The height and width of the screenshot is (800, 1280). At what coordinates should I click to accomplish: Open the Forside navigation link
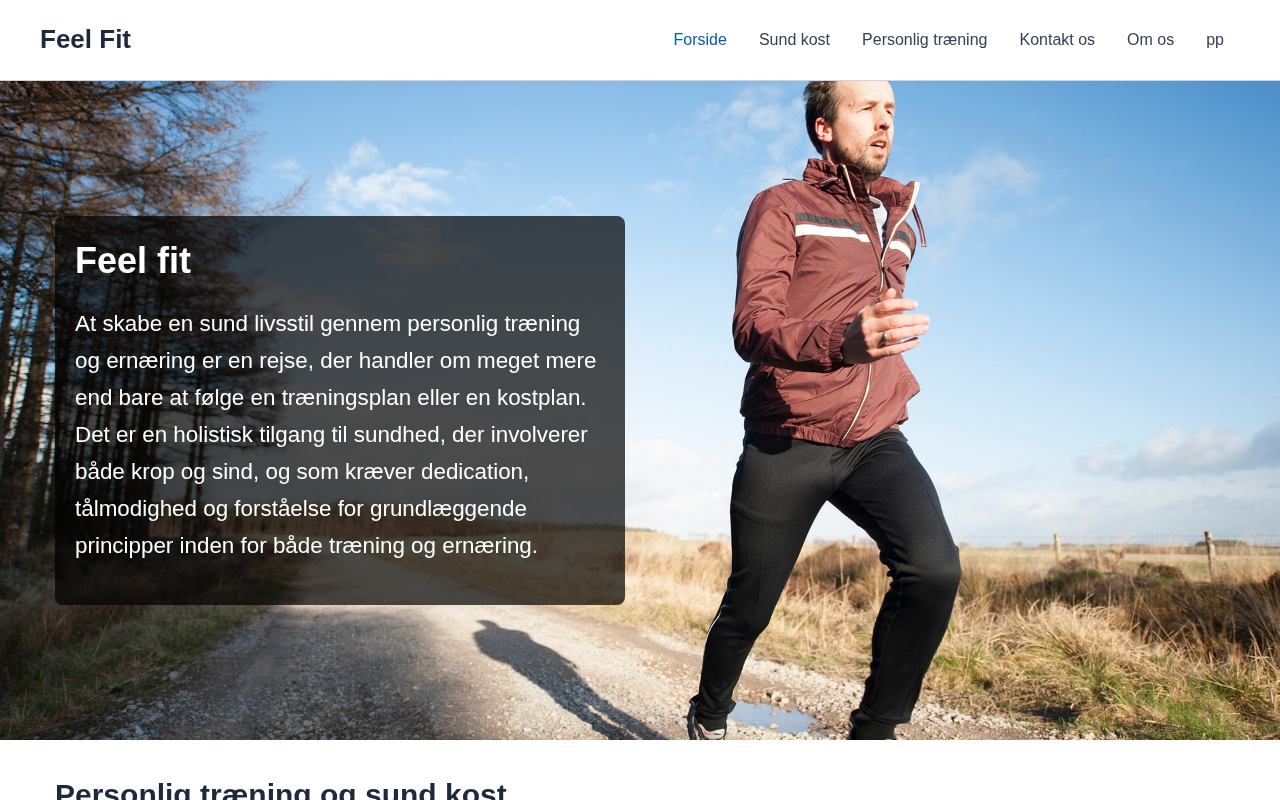[x=700, y=40]
